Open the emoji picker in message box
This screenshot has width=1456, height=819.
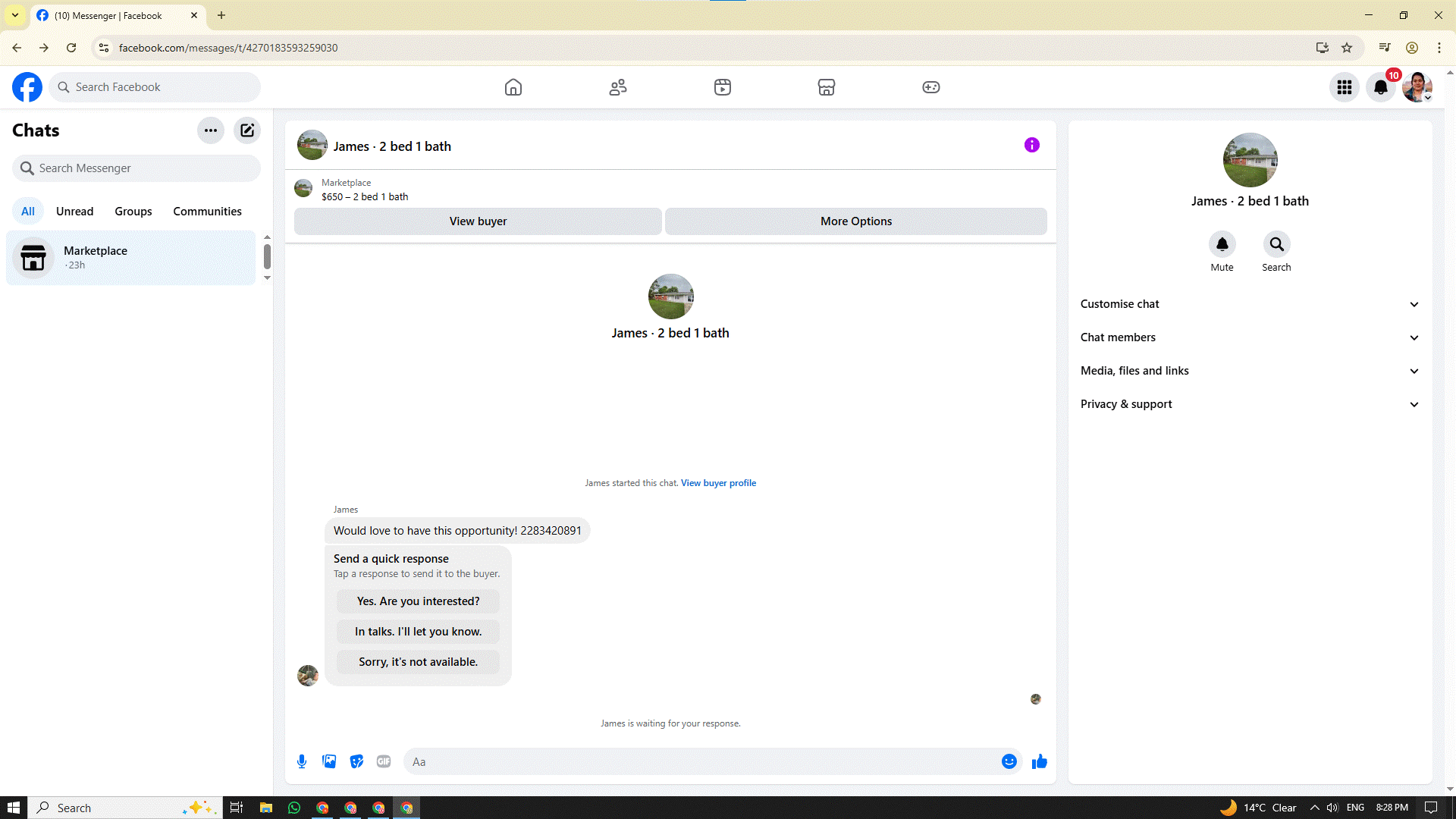(1009, 761)
